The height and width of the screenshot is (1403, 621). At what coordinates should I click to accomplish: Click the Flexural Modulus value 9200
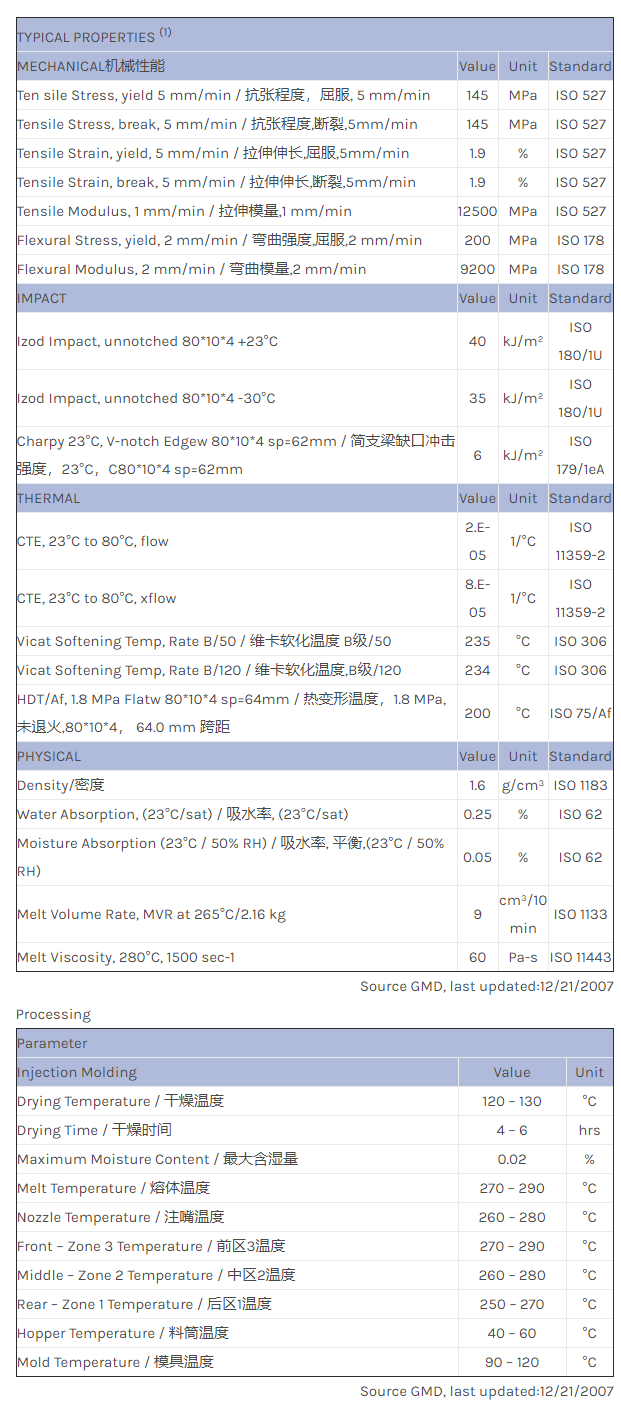click(x=477, y=269)
